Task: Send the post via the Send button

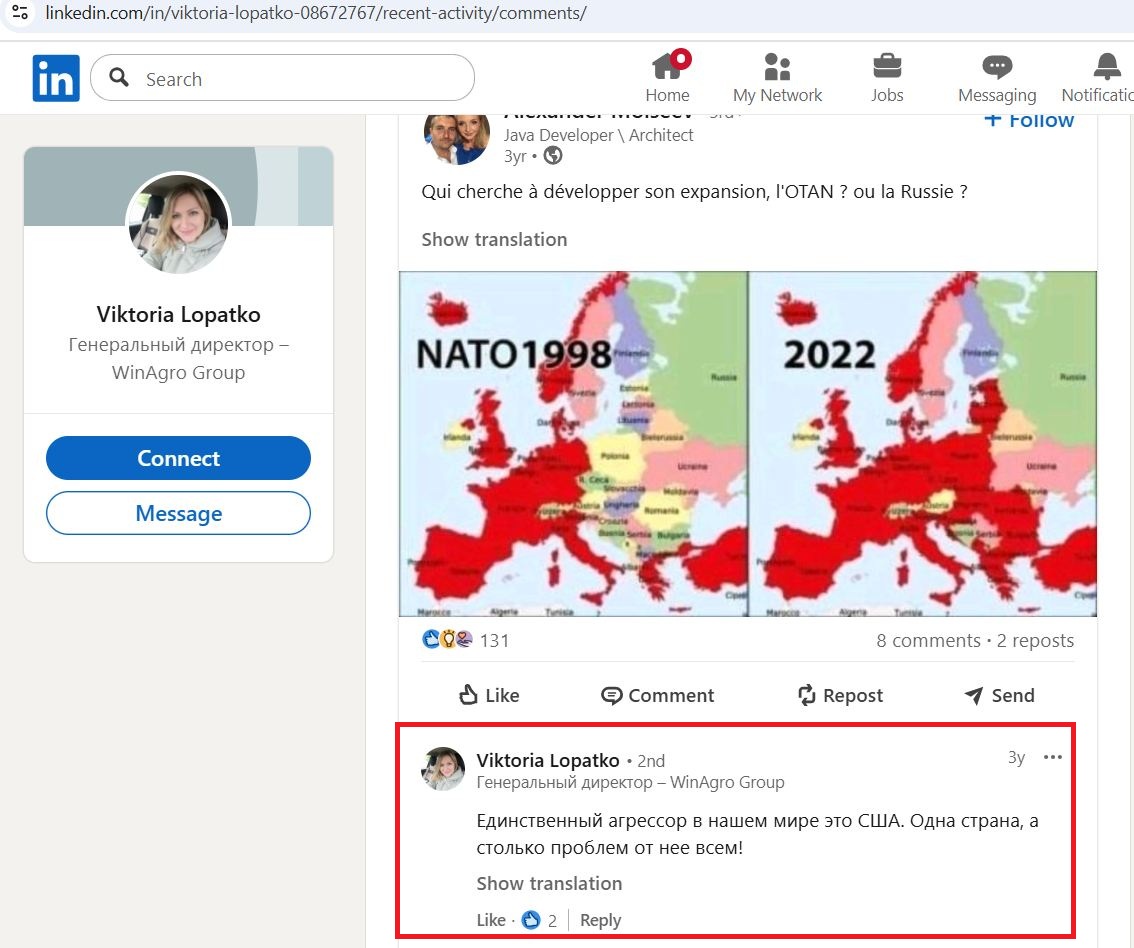Action: (x=998, y=695)
